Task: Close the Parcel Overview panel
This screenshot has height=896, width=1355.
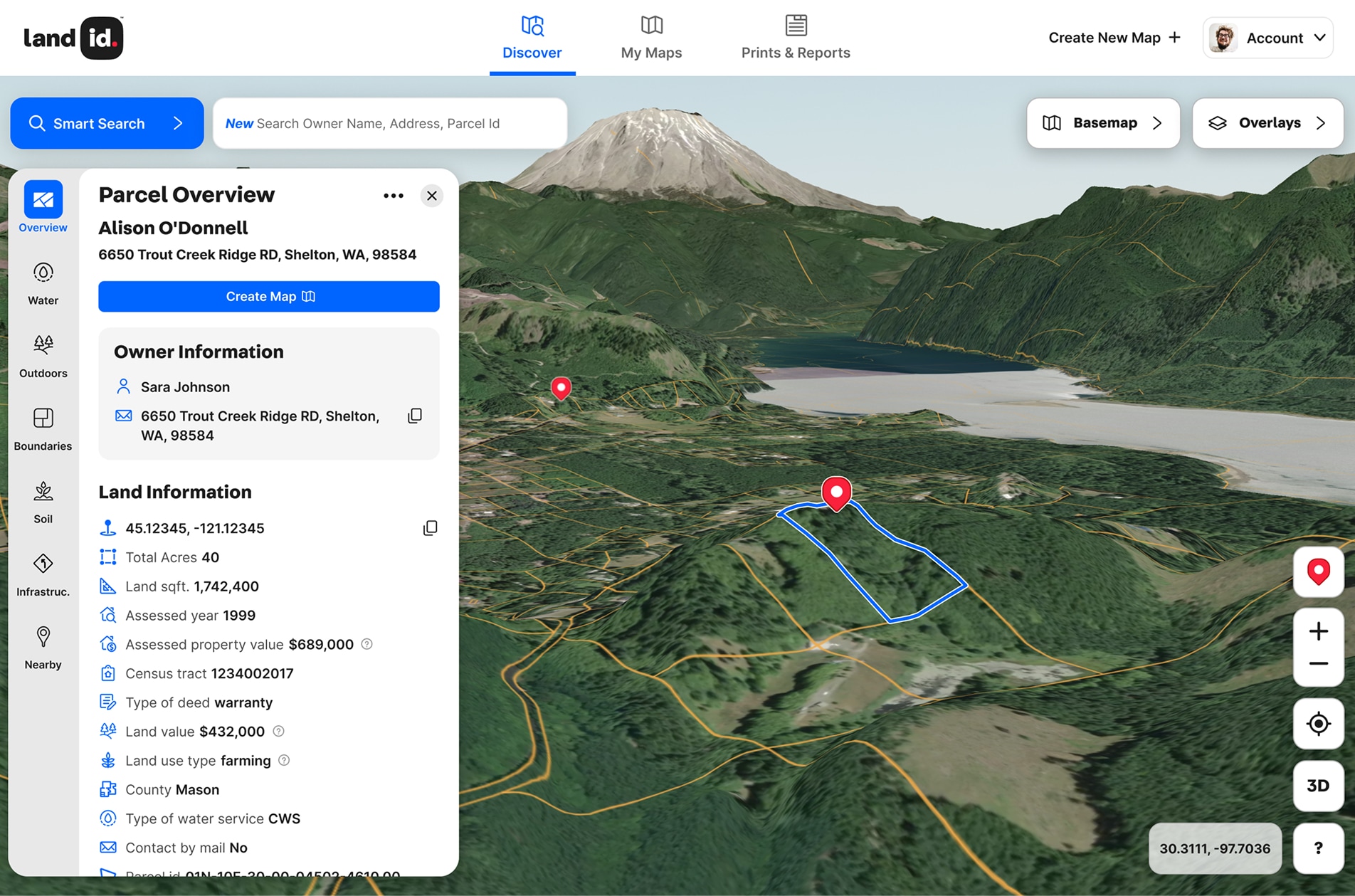Action: point(432,196)
